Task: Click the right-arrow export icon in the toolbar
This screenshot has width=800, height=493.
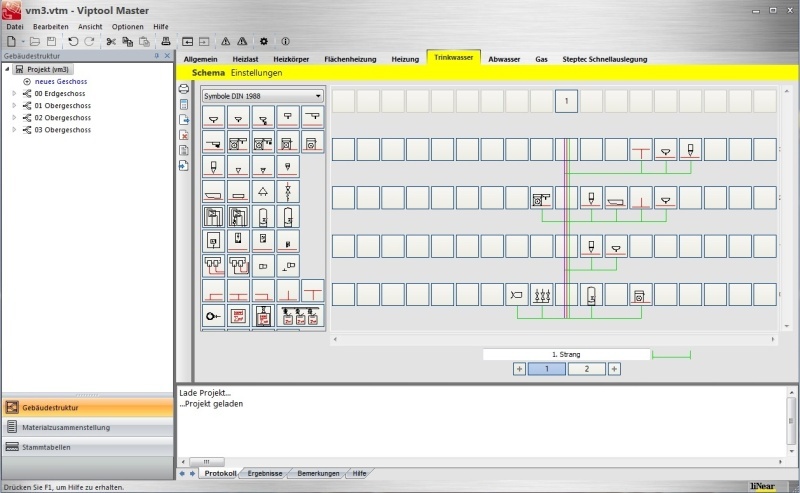Action: [x=204, y=41]
